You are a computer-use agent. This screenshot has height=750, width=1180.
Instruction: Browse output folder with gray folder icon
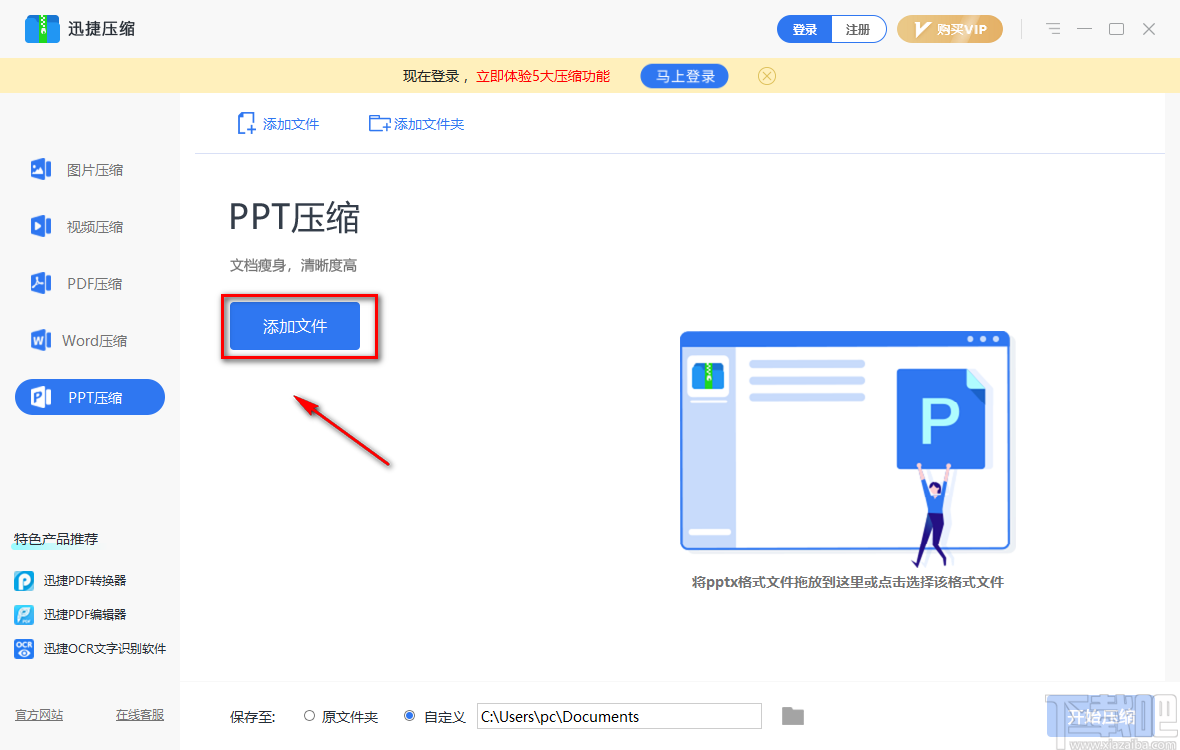[792, 716]
